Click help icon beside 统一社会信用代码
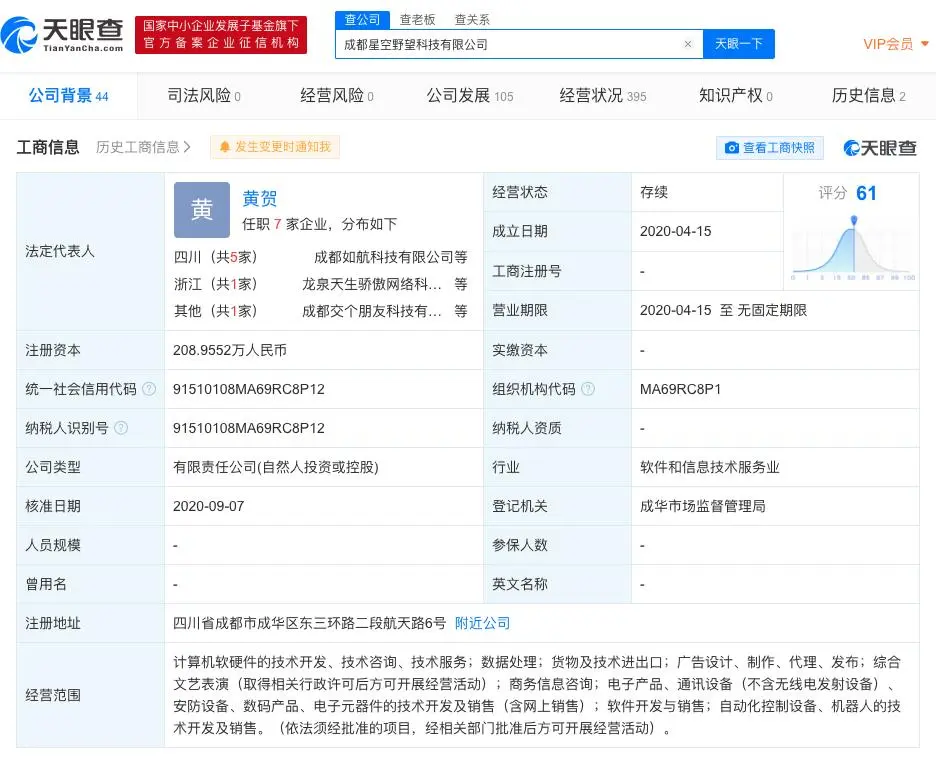This screenshot has width=936, height=760. pos(149,389)
